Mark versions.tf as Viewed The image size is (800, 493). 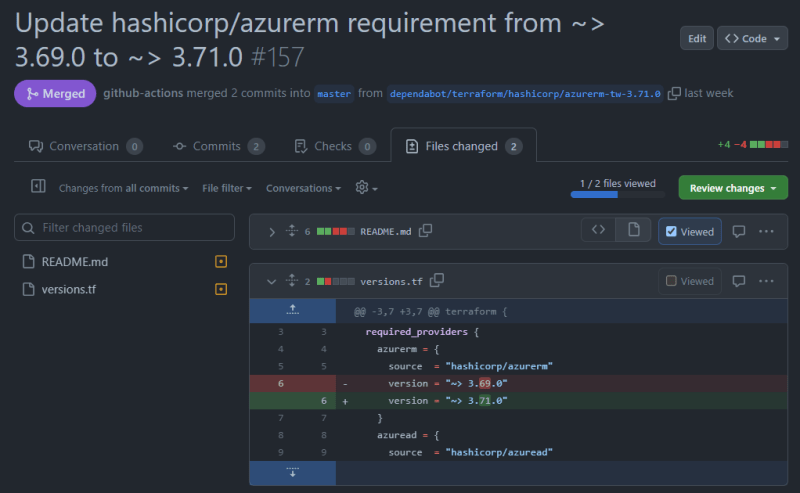point(690,281)
